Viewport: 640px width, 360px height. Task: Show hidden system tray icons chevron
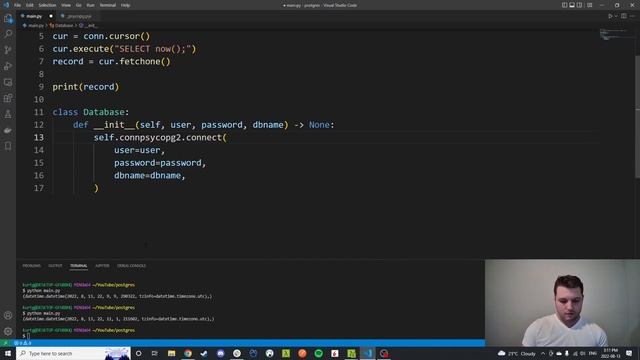pos(543,353)
